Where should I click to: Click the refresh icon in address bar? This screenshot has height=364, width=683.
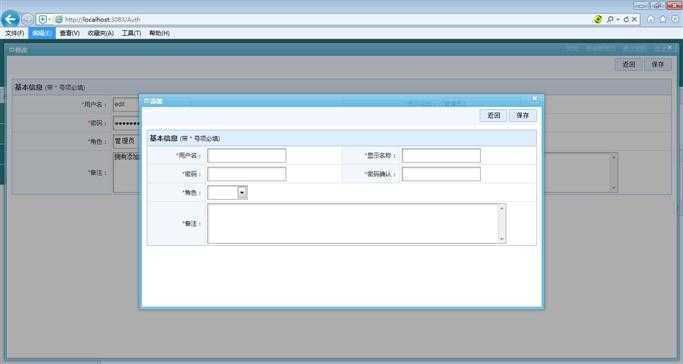(626, 19)
